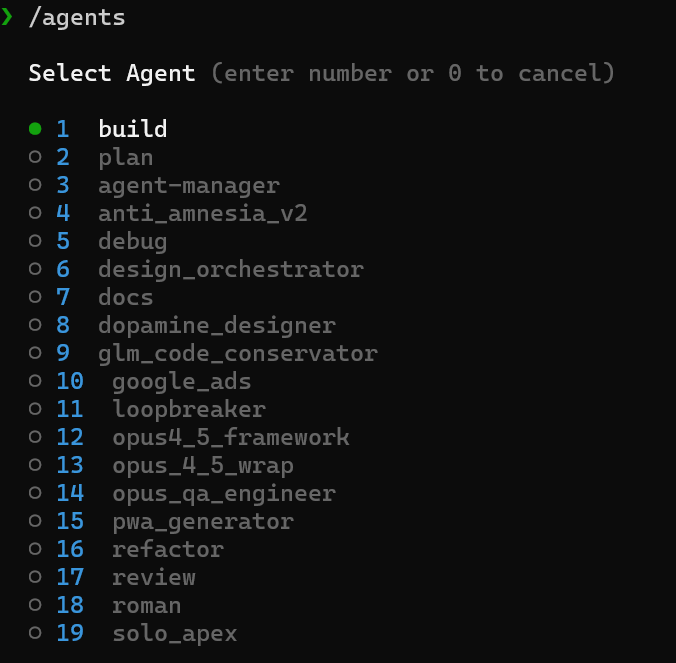Choose the docs agent
The image size is (676, 663).
[125, 297]
